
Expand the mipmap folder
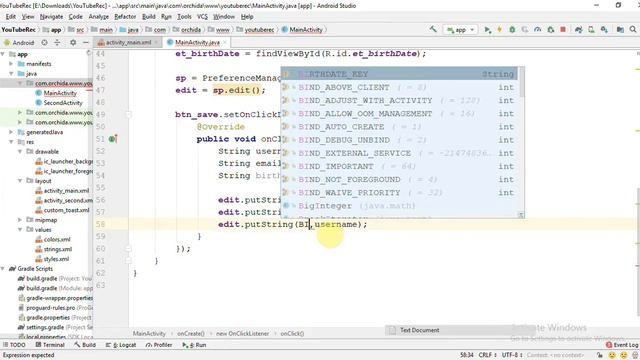click(20, 220)
